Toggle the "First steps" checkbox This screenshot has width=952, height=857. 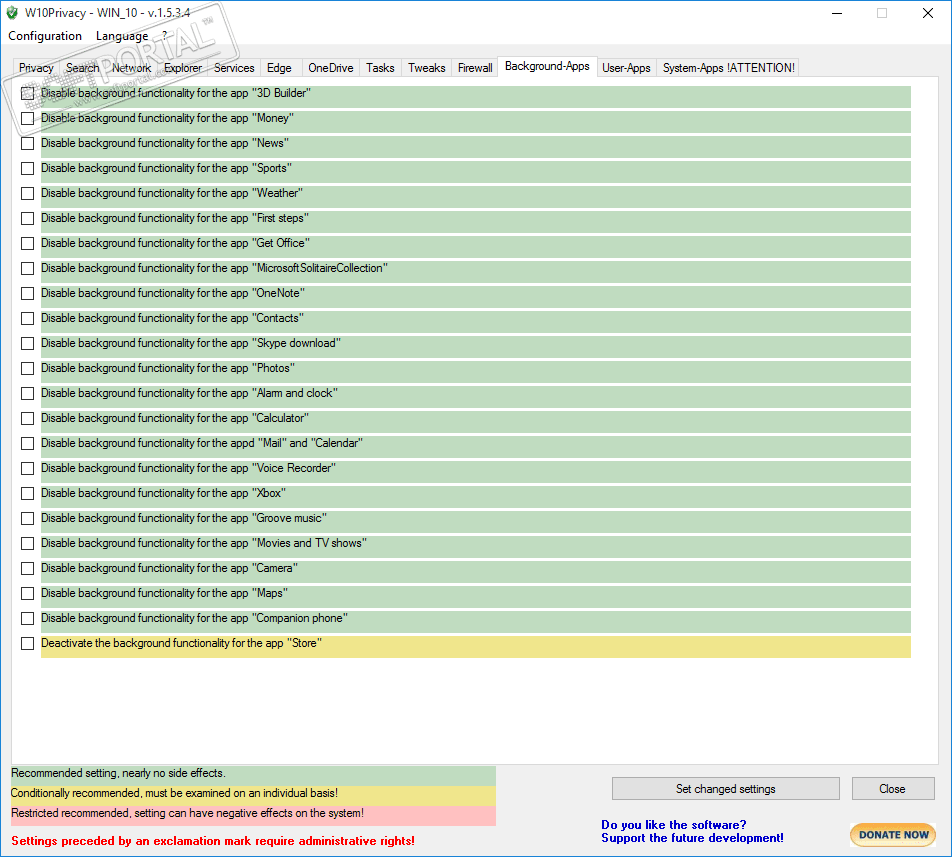27,218
